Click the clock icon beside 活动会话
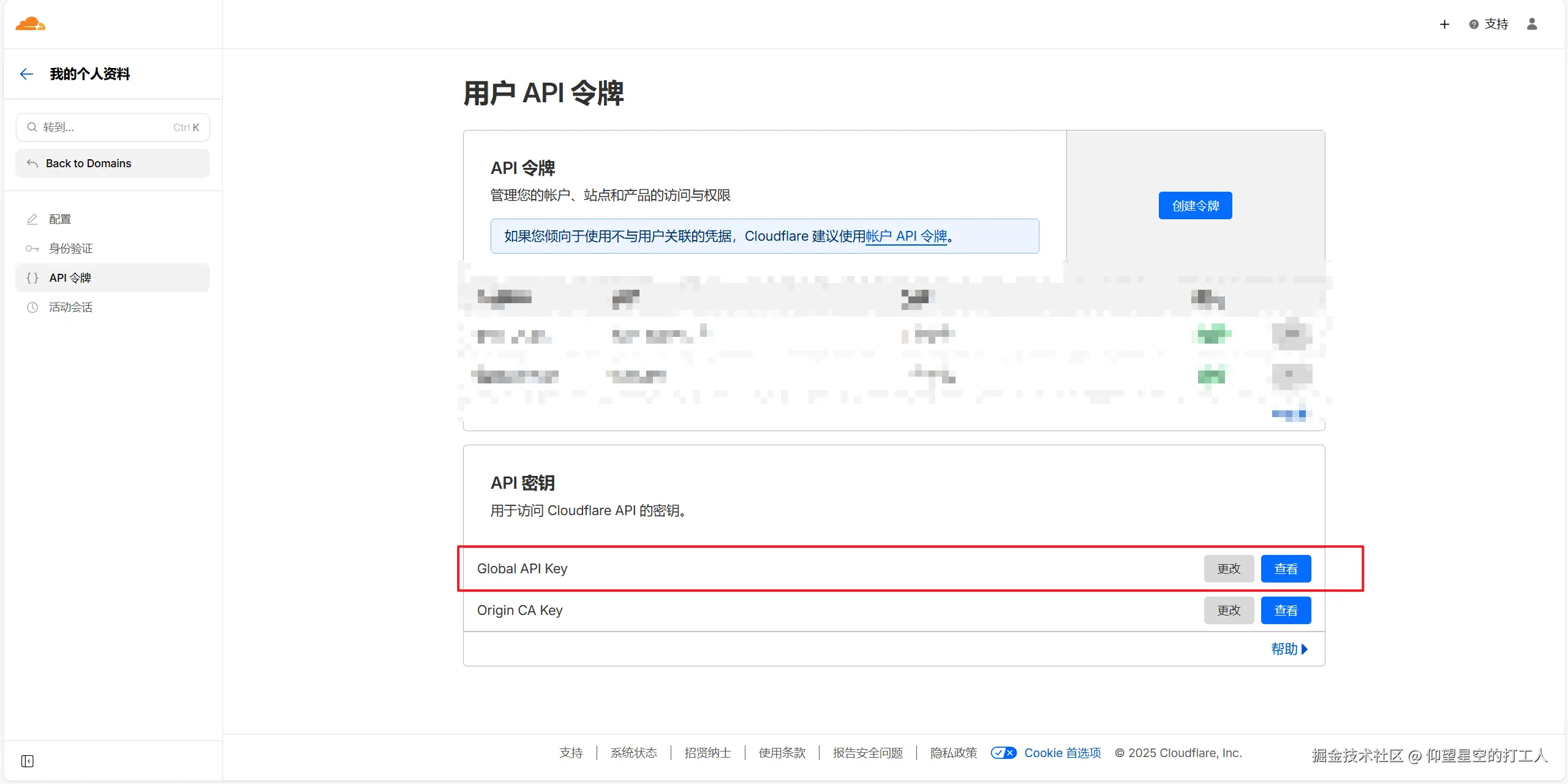The width and height of the screenshot is (1568, 784). click(x=32, y=307)
